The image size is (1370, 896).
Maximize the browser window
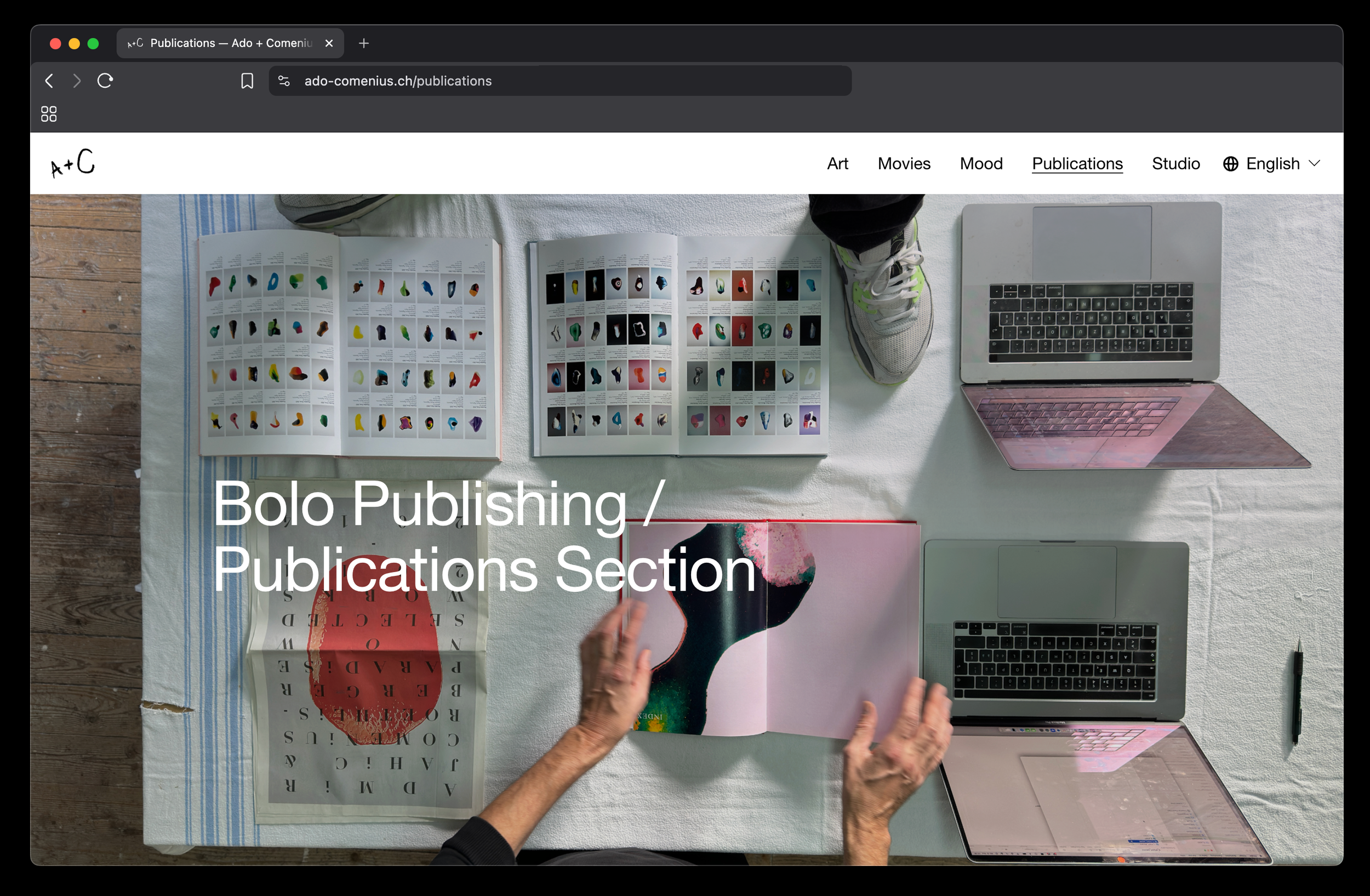pyautogui.click(x=93, y=43)
